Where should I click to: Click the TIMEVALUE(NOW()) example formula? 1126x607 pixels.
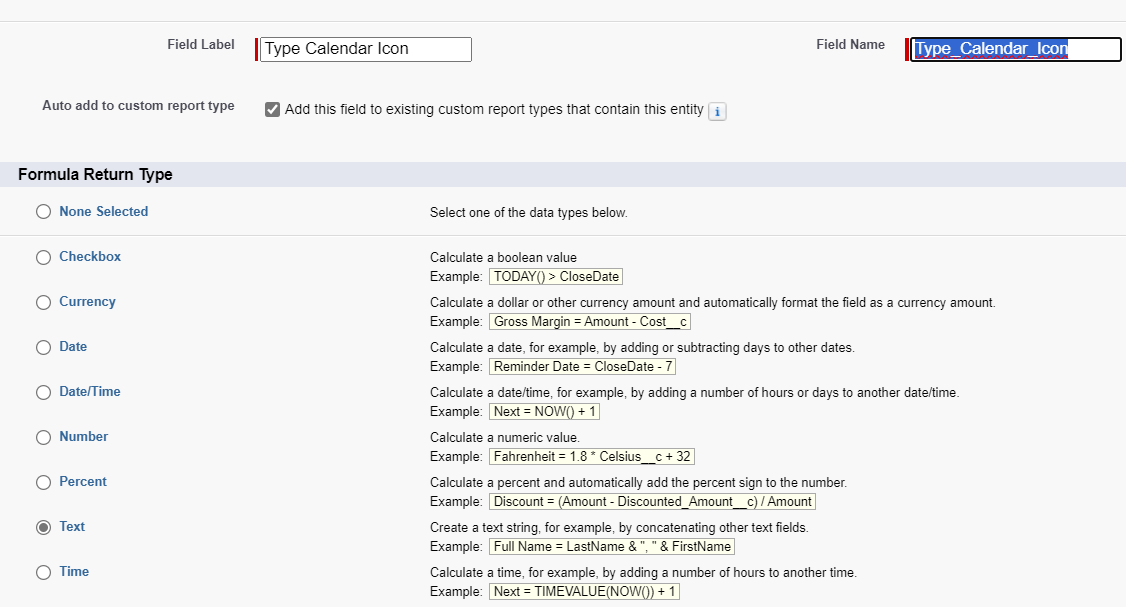coord(584,591)
